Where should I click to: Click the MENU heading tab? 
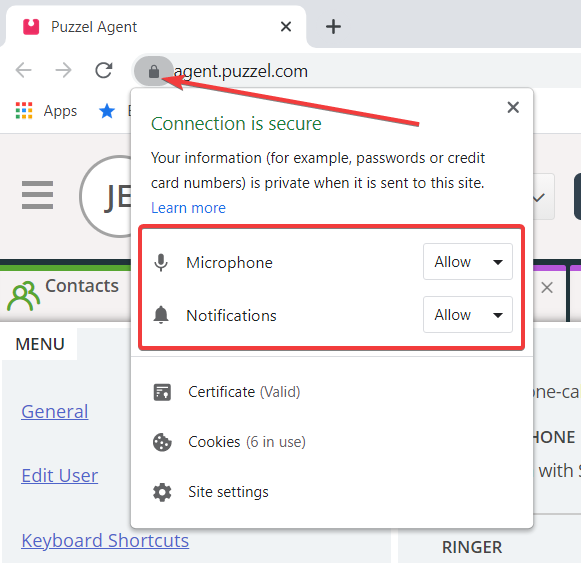tap(40, 344)
